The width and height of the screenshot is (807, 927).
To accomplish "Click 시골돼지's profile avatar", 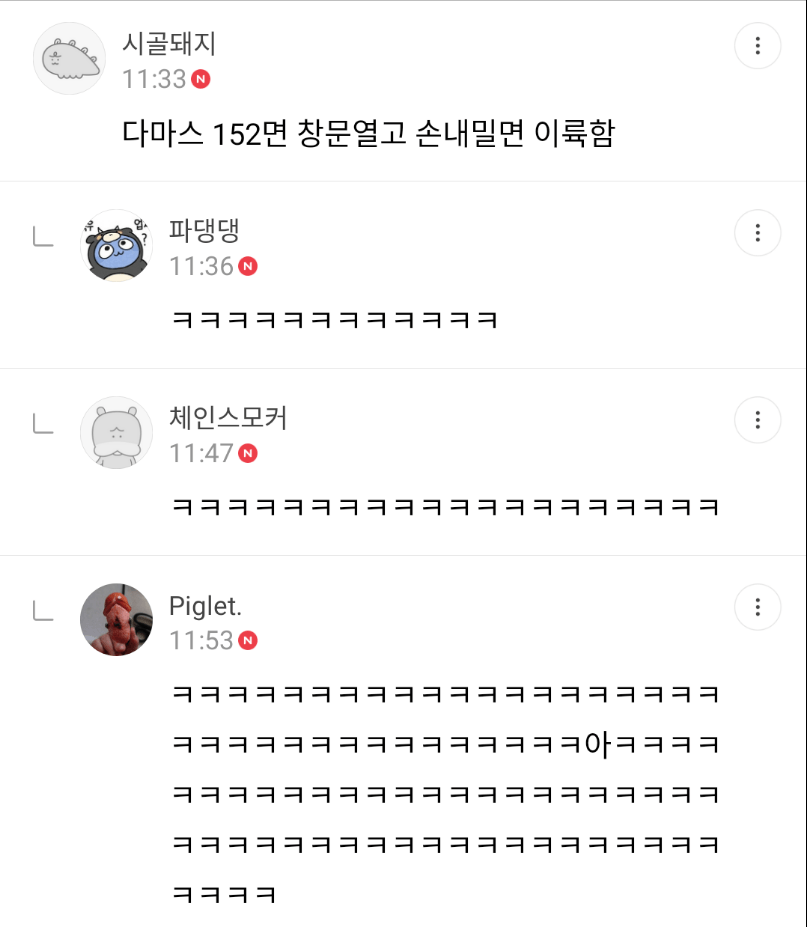I will (69, 59).
